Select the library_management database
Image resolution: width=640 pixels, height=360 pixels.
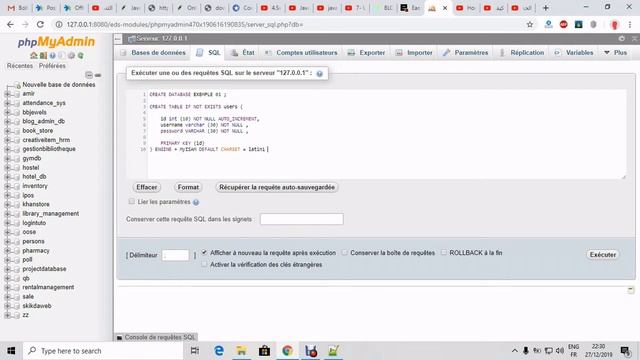coord(51,213)
